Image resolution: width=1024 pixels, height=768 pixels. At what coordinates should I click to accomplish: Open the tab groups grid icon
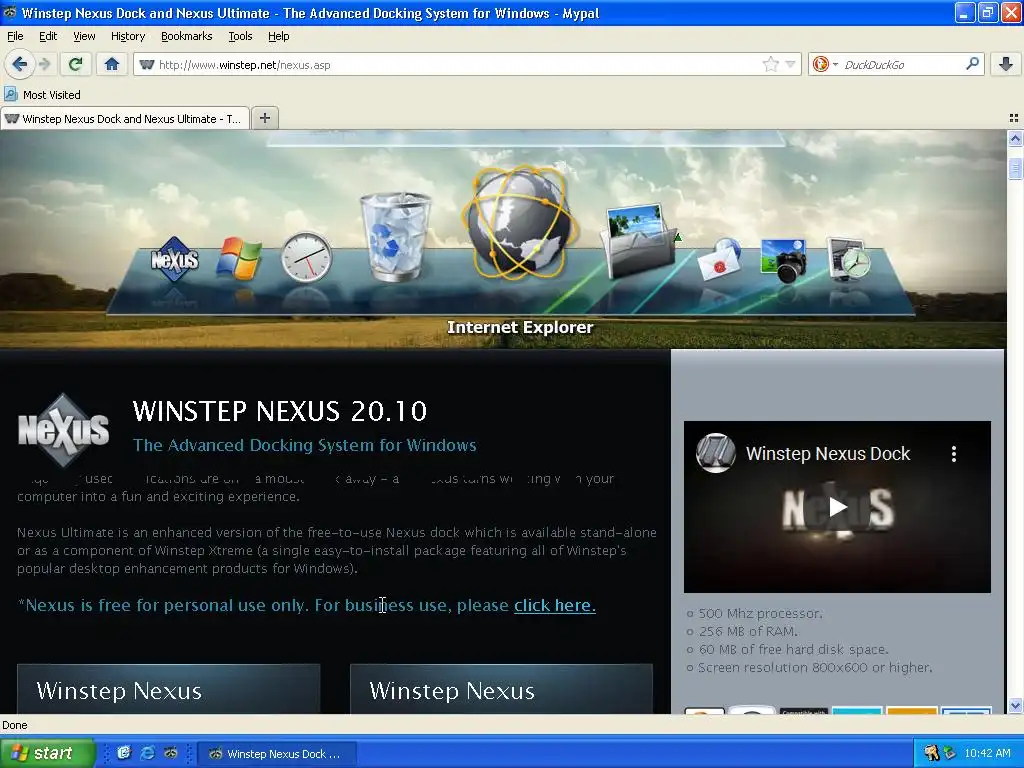click(1014, 118)
